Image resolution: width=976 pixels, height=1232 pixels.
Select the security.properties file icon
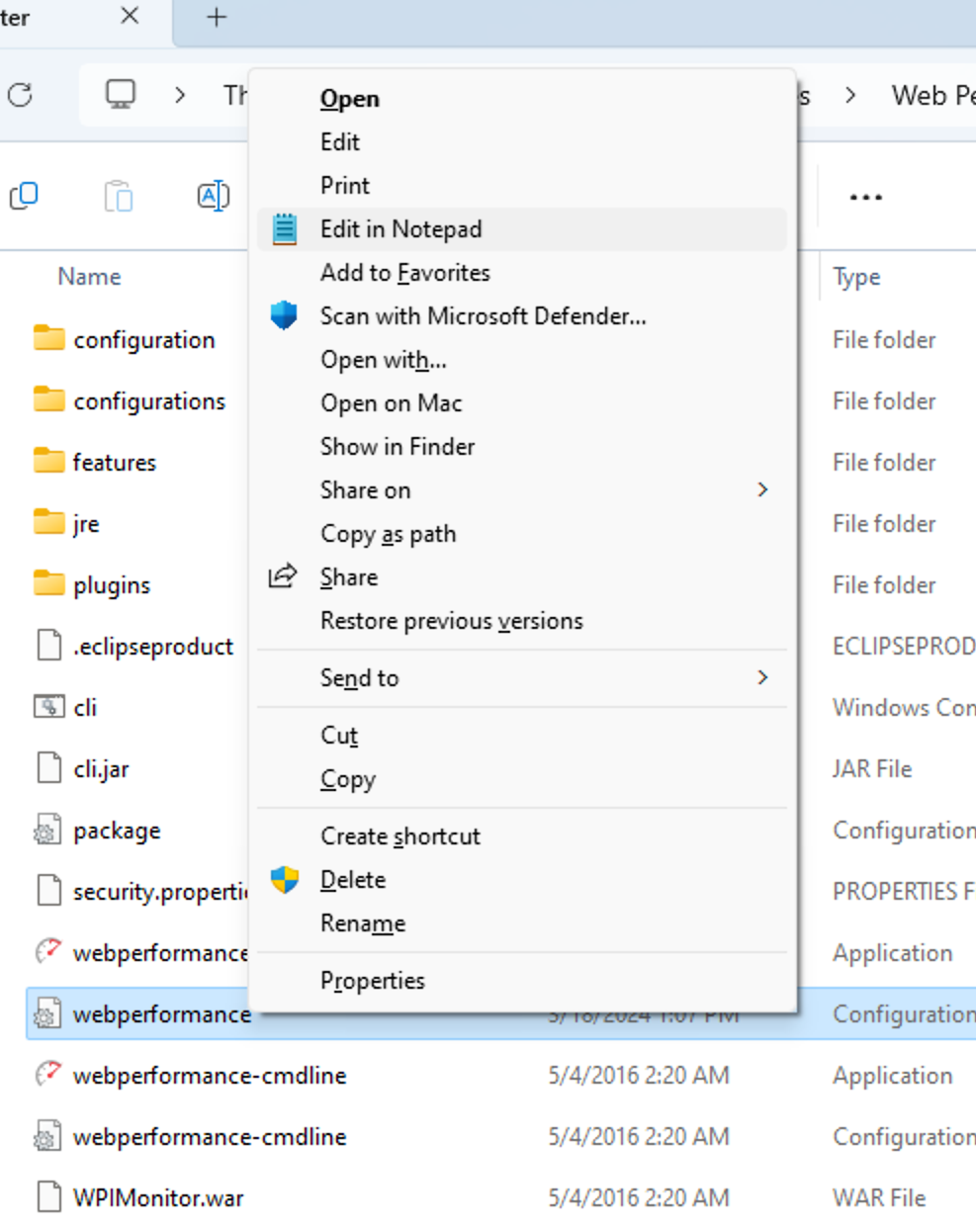pos(48,891)
